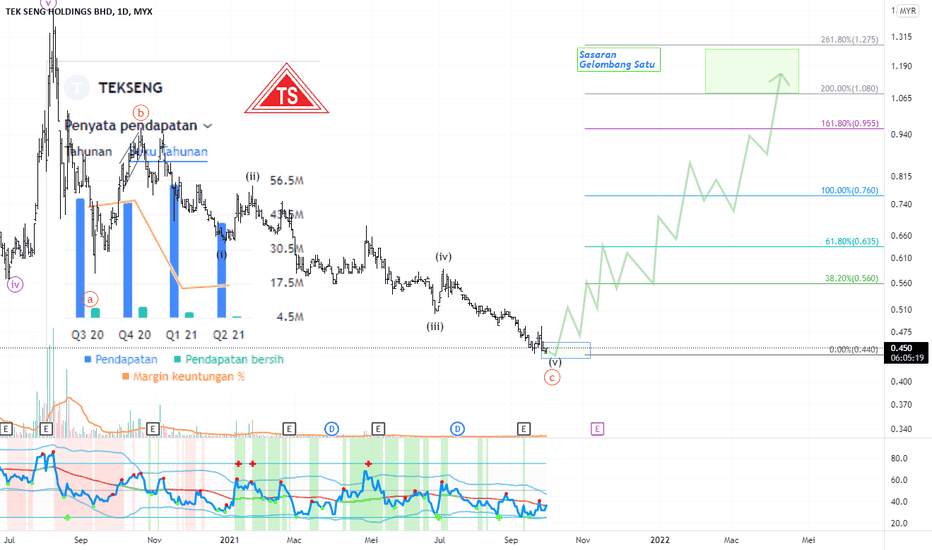
Task: Toggle the Margin keuntungan % legend series
Action: pyautogui.click(x=183, y=376)
